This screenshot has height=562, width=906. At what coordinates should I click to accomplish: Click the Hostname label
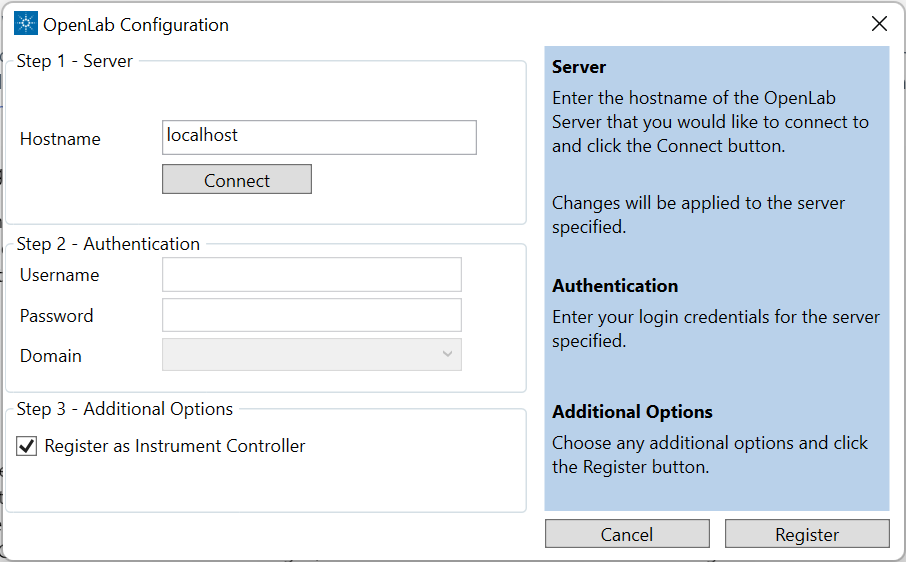click(x=60, y=139)
